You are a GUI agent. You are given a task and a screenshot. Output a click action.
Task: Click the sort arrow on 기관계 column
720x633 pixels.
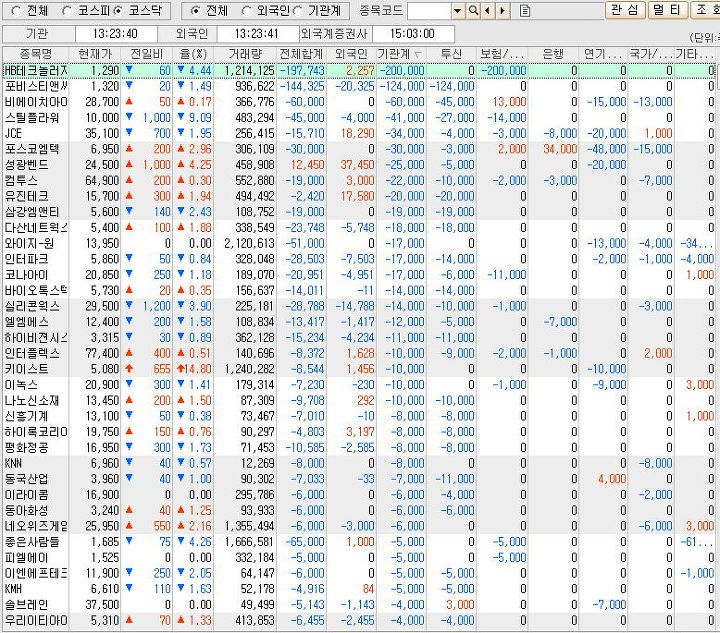417,55
